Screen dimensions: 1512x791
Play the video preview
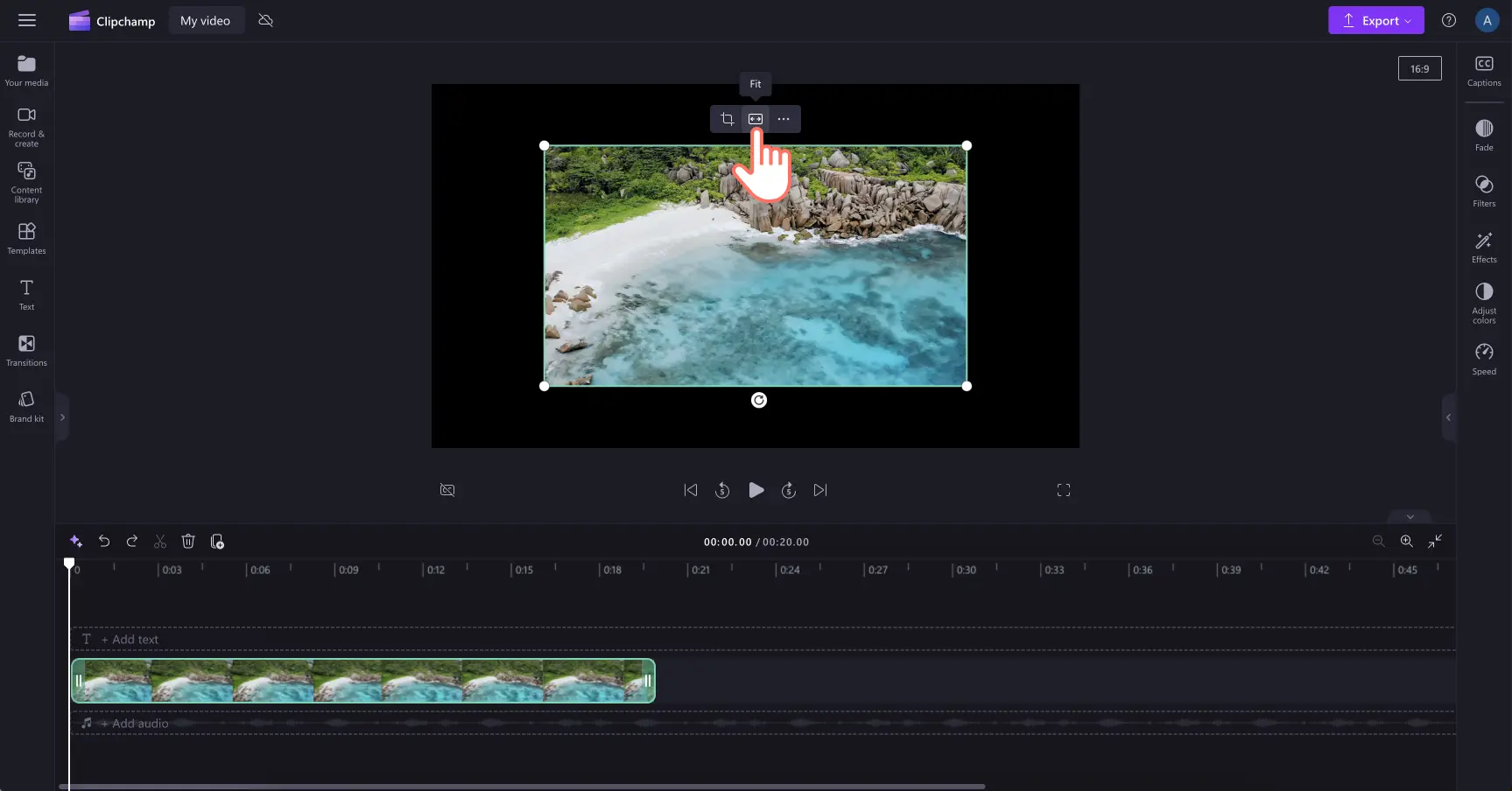[756, 490]
